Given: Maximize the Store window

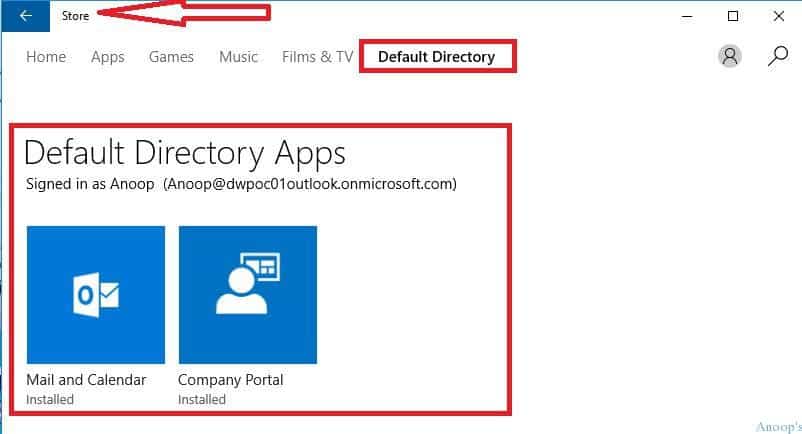Looking at the screenshot, I should click(732, 16).
